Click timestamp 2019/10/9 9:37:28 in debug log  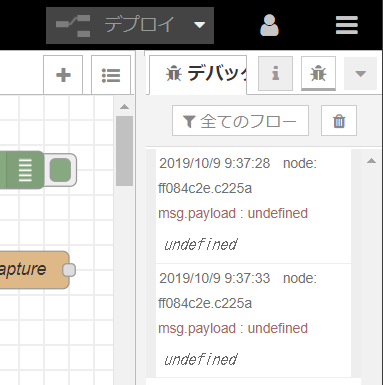[215, 163]
